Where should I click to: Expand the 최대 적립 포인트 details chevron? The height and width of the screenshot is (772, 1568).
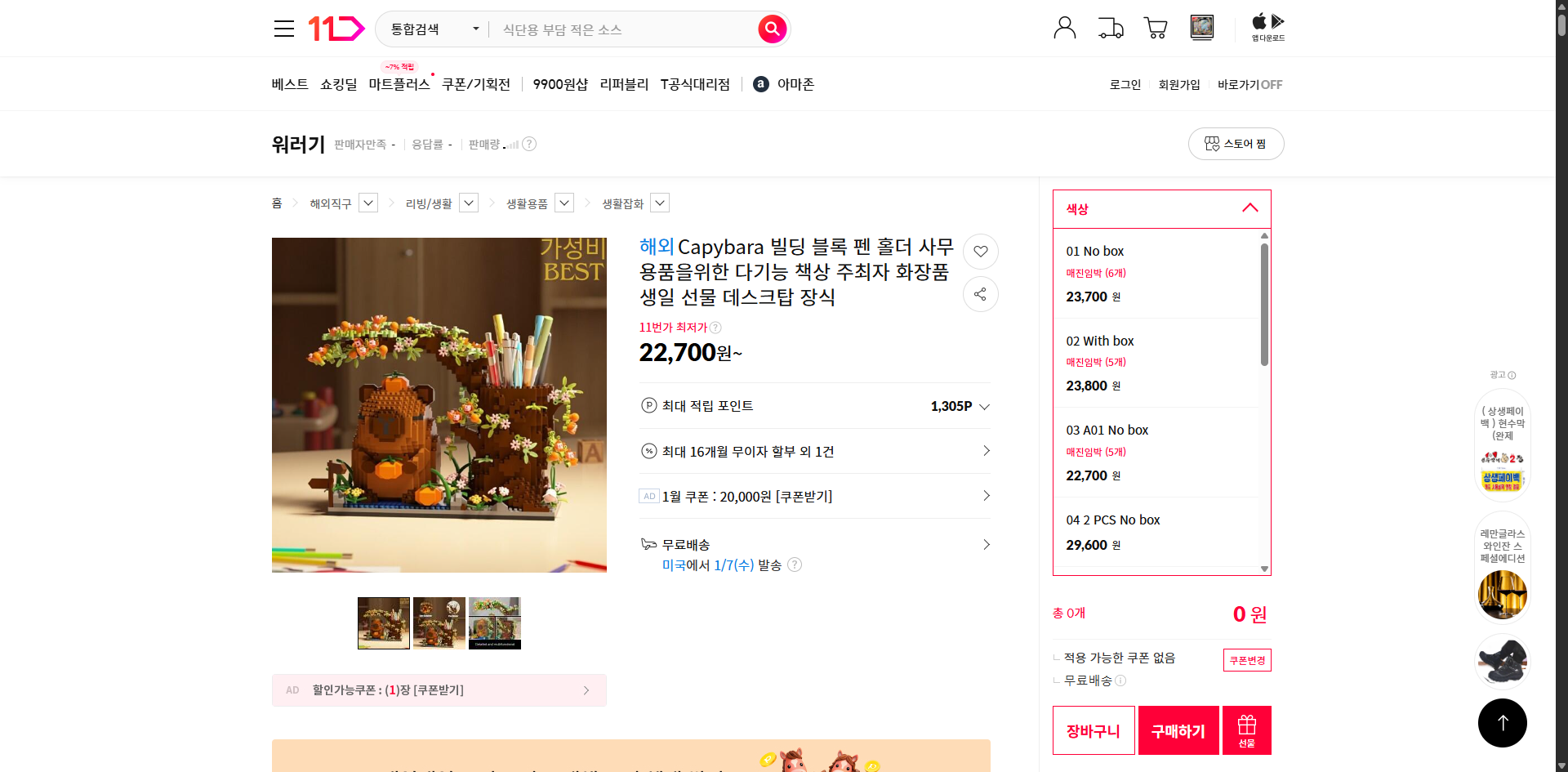[x=984, y=406]
